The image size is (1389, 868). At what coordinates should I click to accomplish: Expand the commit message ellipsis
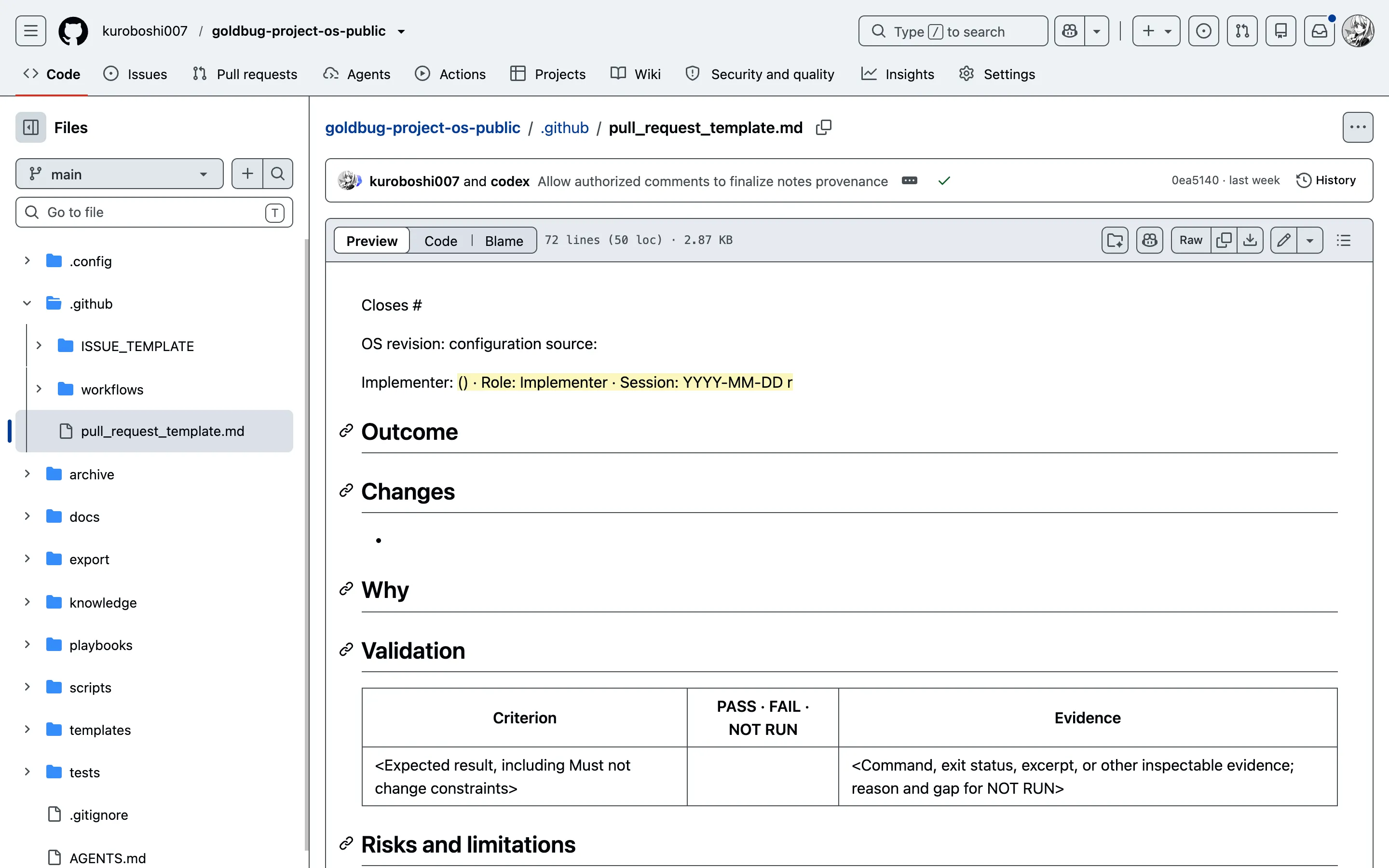click(x=910, y=181)
